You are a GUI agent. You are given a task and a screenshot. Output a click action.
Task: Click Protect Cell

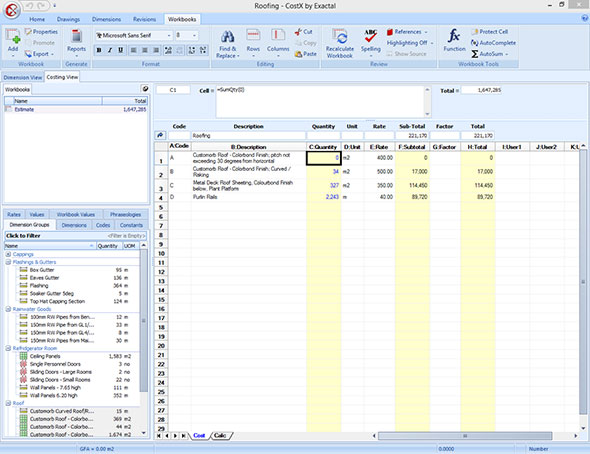[490, 32]
